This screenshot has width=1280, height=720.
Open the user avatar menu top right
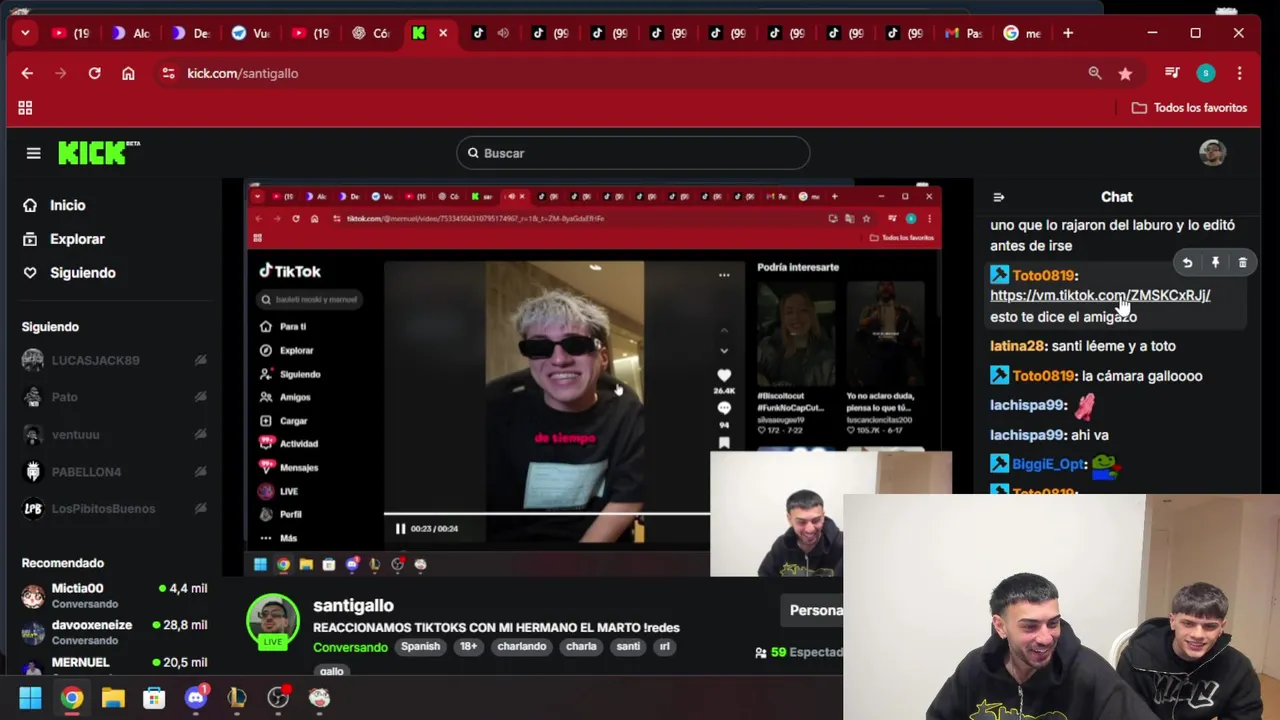click(1212, 152)
